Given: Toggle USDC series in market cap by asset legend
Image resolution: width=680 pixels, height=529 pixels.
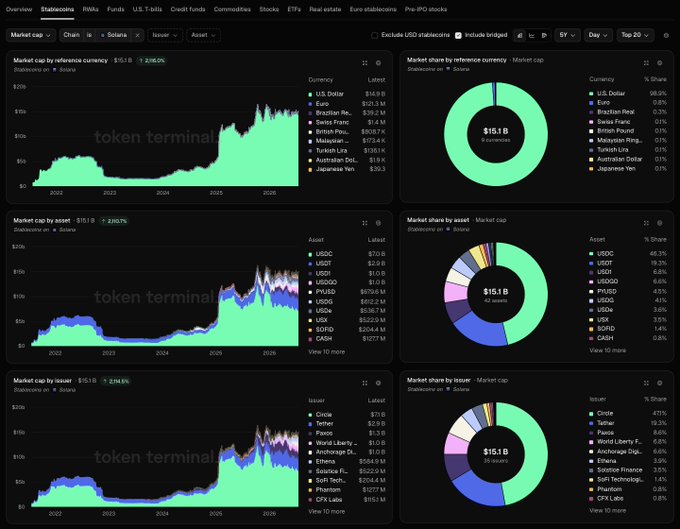Looking at the screenshot, I should pyautogui.click(x=347, y=254).
